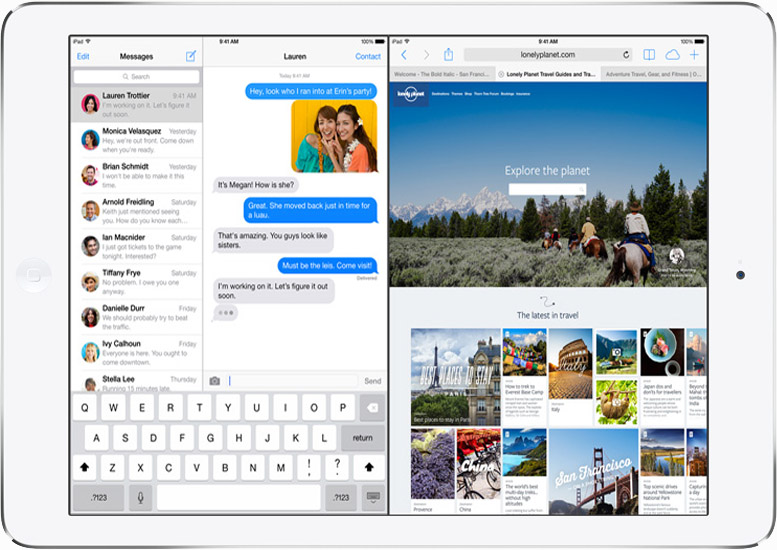Tap Edit in Messages list
The height and width of the screenshot is (550, 777).
(x=83, y=56)
